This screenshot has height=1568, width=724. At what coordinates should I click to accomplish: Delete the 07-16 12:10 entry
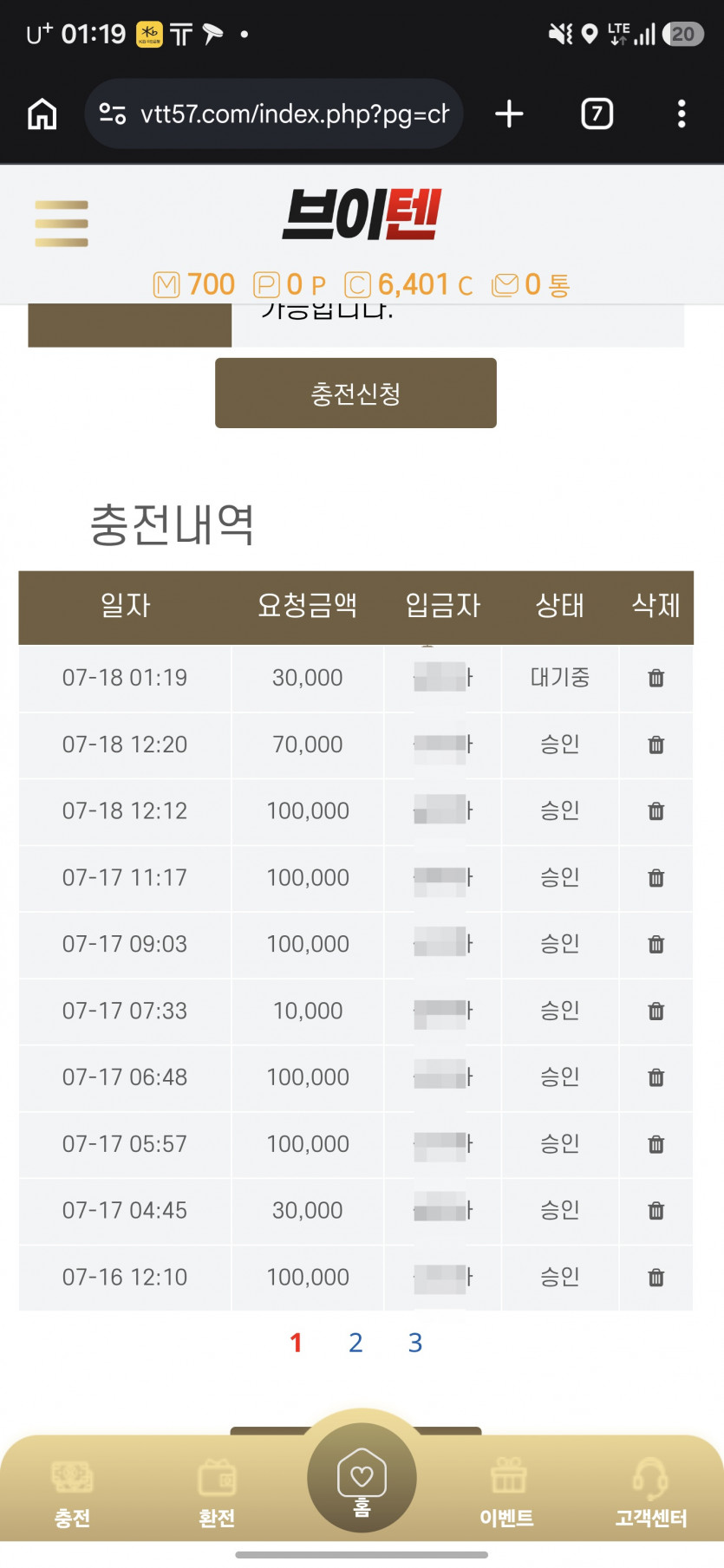[x=656, y=1277]
